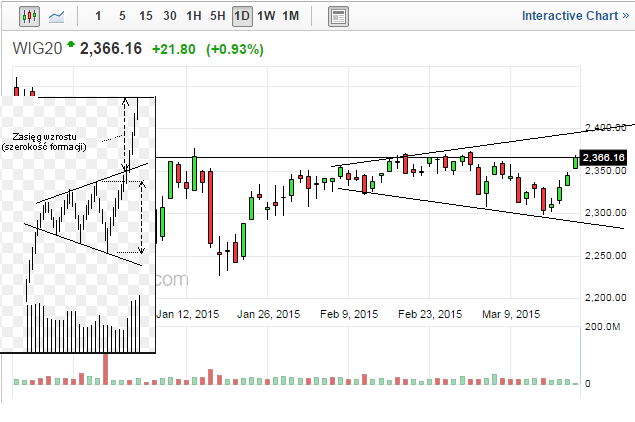Click the 200.0M volume axis label

tap(603, 326)
